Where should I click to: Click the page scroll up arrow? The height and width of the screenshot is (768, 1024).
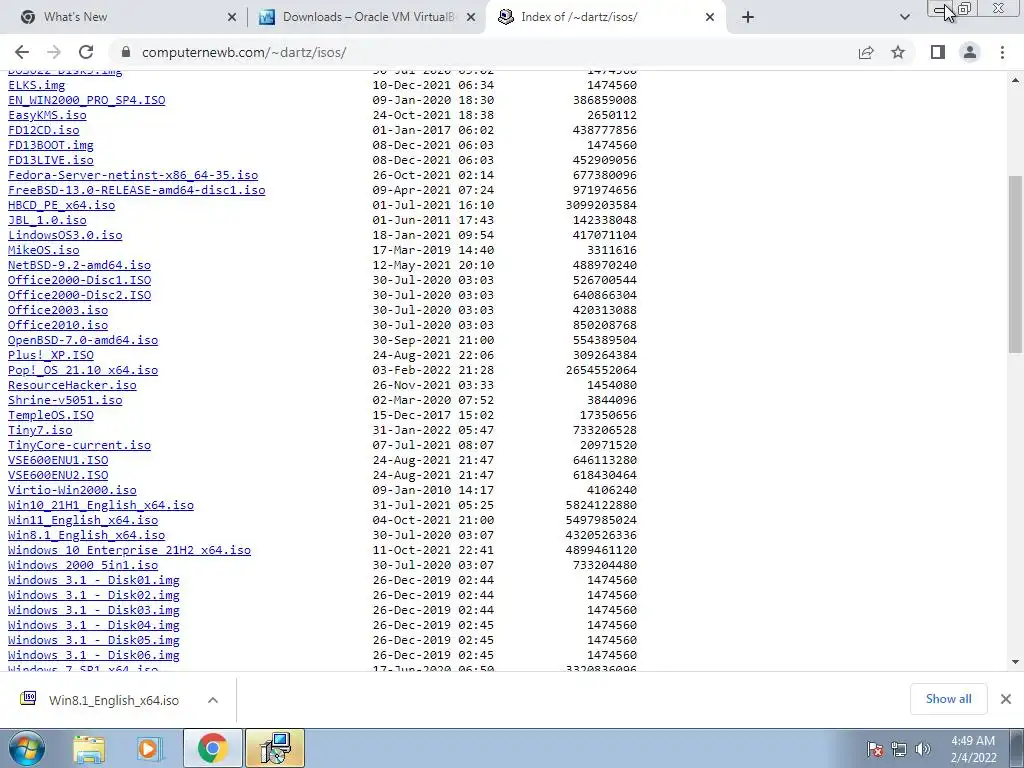click(1015, 81)
